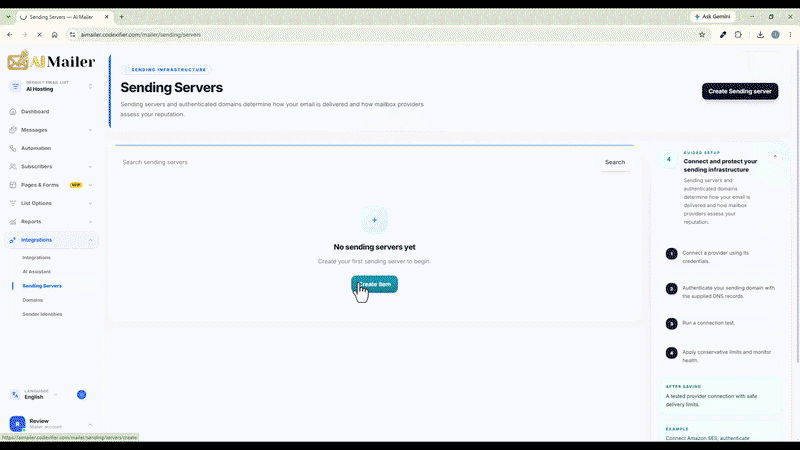Open the Sender Identities submenu item
This screenshot has width=800, height=450.
coord(42,314)
